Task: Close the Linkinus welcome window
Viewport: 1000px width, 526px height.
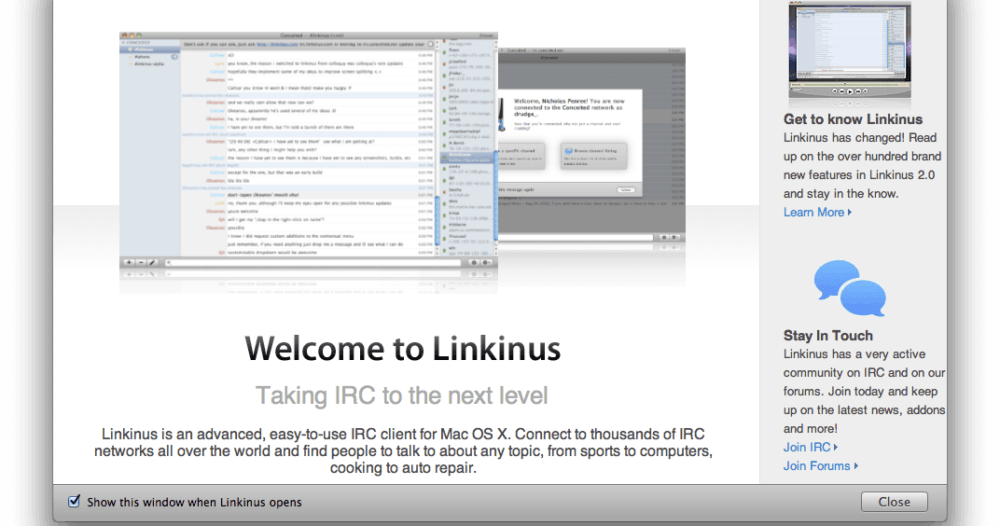Action: pyautogui.click(x=894, y=502)
